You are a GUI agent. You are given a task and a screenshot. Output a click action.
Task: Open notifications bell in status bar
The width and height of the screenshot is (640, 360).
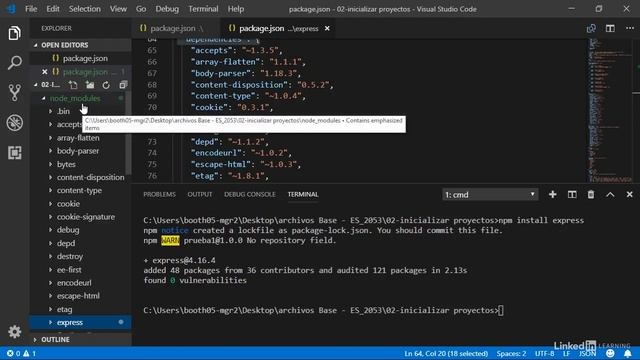[x=628, y=353]
